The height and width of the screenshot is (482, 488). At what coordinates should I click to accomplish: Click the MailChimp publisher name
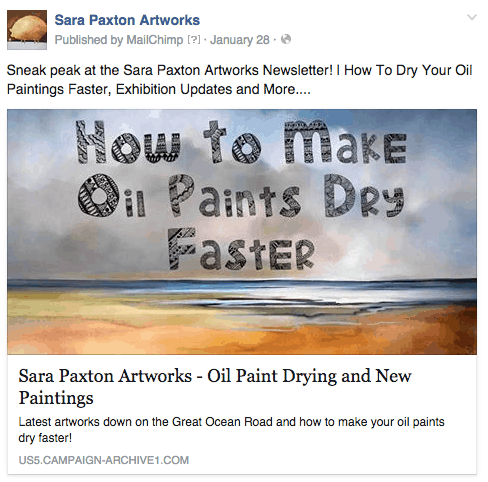click(x=155, y=40)
